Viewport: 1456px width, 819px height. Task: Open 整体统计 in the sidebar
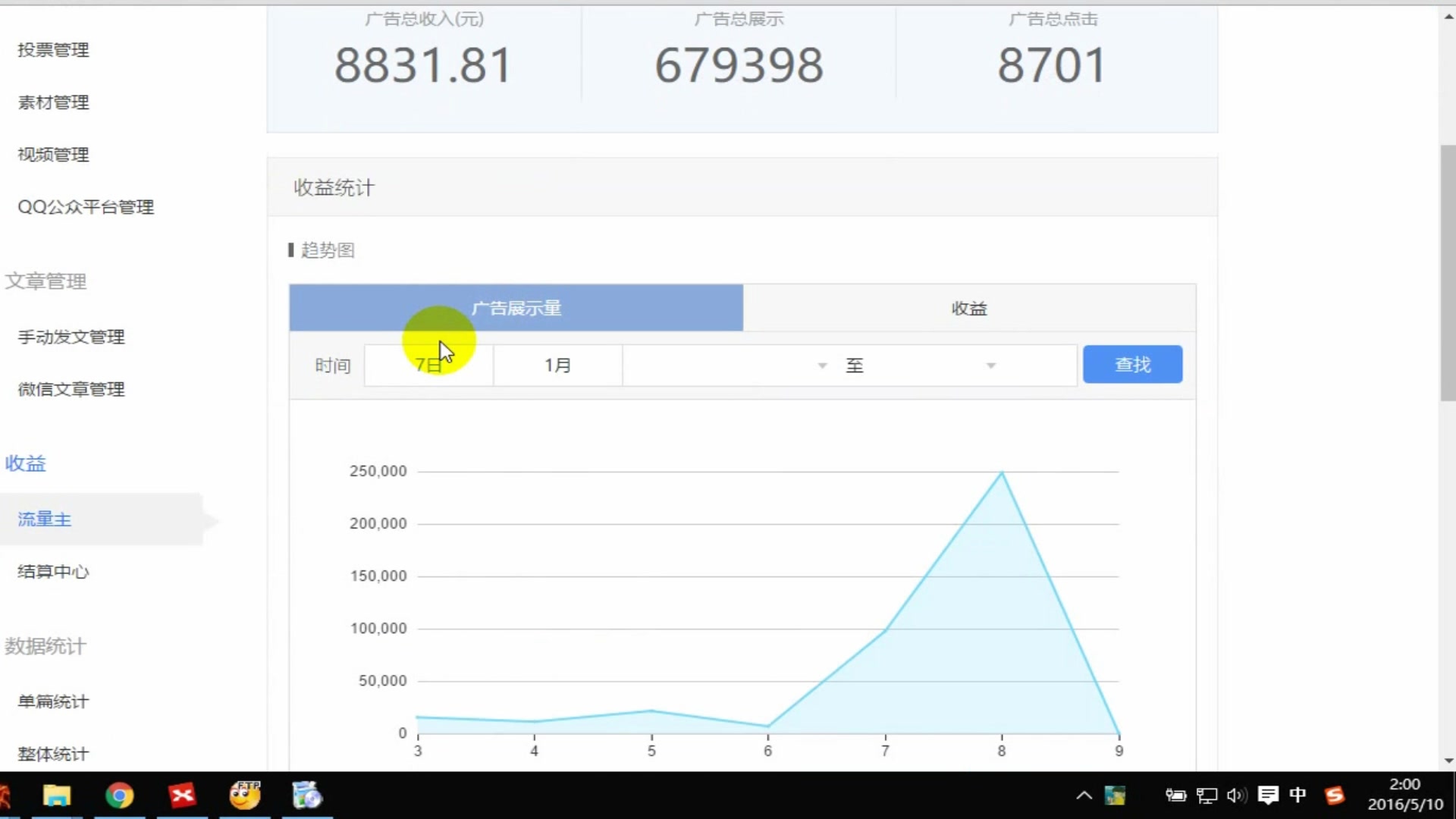pyautogui.click(x=53, y=754)
